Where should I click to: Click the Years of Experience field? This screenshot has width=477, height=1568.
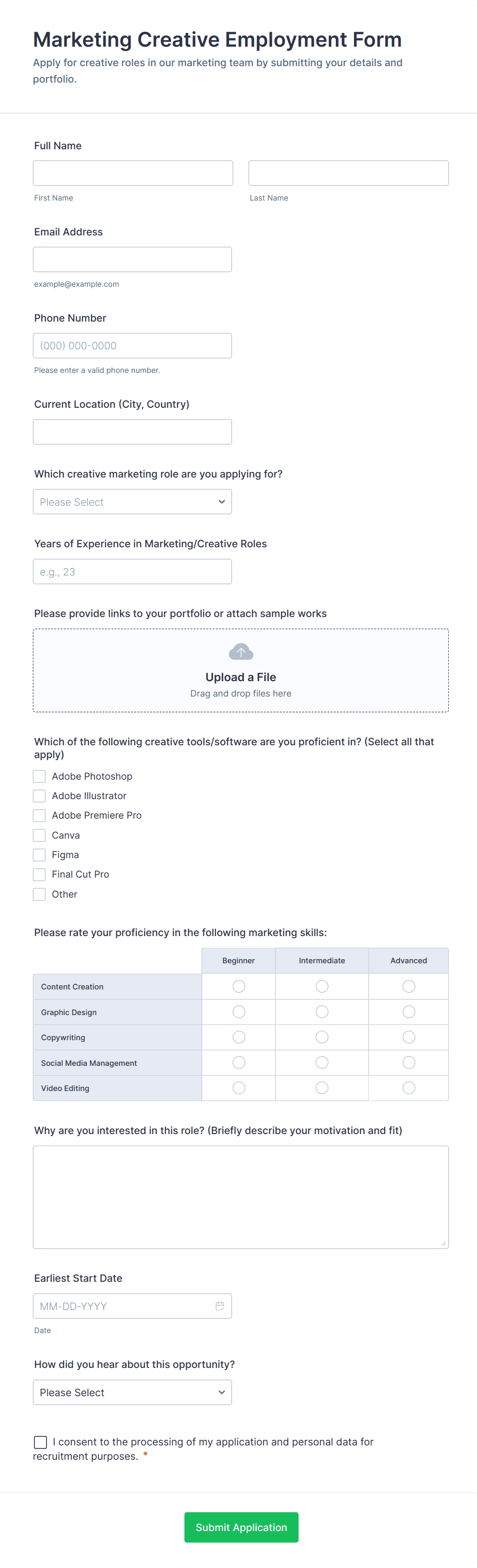132,571
